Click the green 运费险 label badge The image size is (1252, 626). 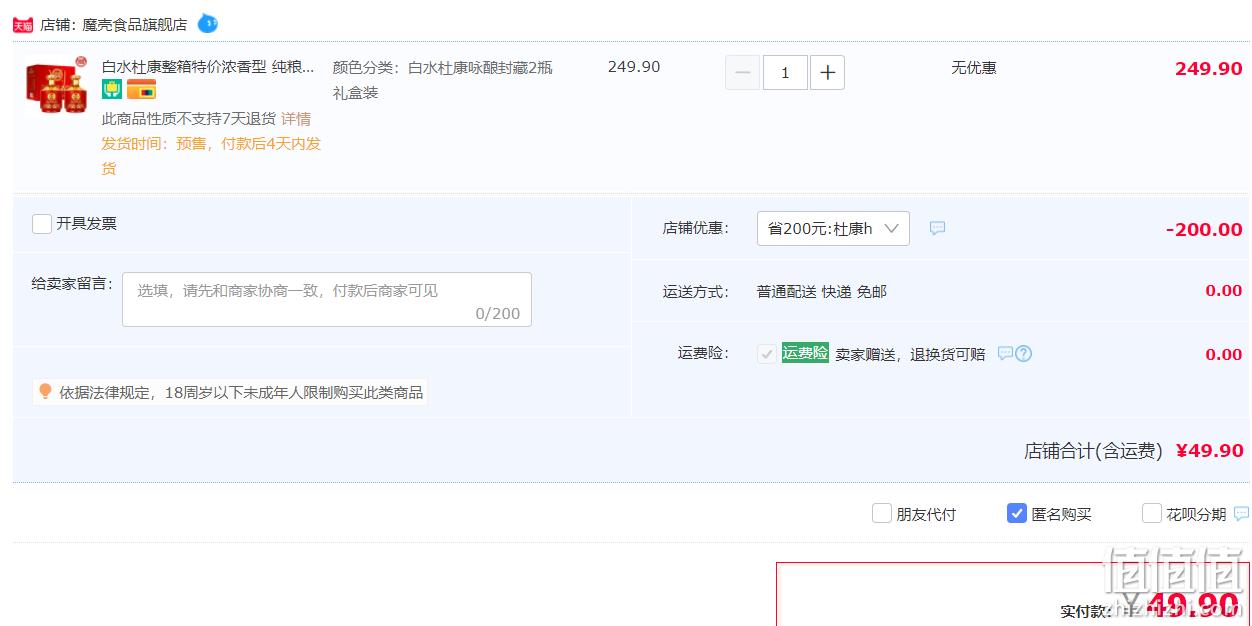tap(805, 352)
